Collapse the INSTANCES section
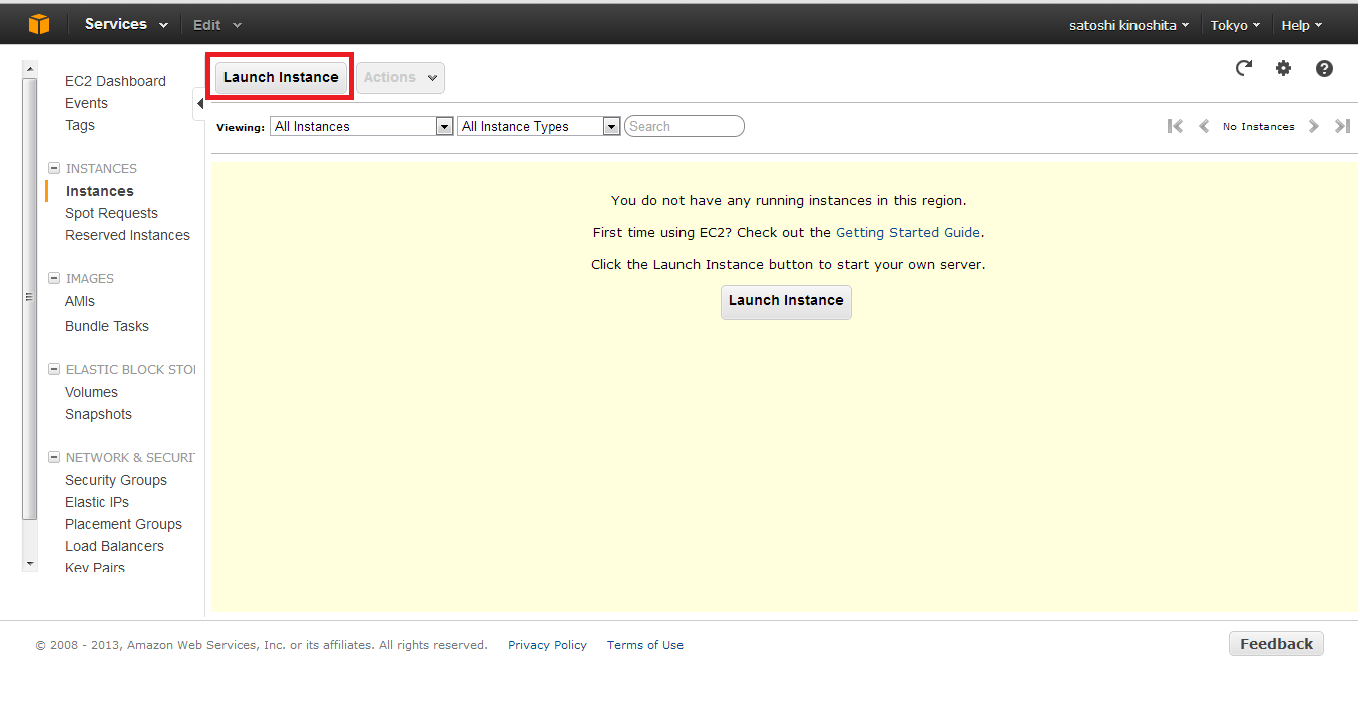Screen dimensions: 1360x702 click(x=54, y=168)
